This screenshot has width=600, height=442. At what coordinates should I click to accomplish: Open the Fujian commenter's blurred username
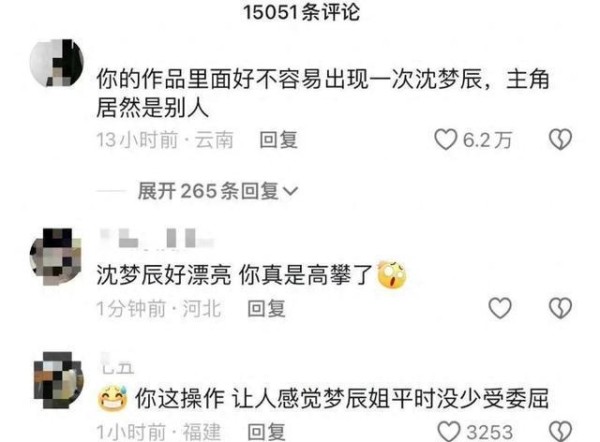point(117,363)
